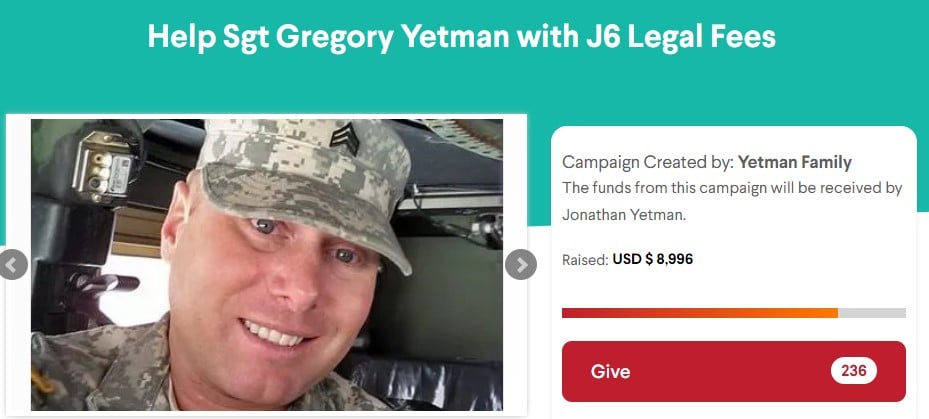The height and width of the screenshot is (419, 929).
Task: Open the Yetman Family creator profile
Action: 795,162
